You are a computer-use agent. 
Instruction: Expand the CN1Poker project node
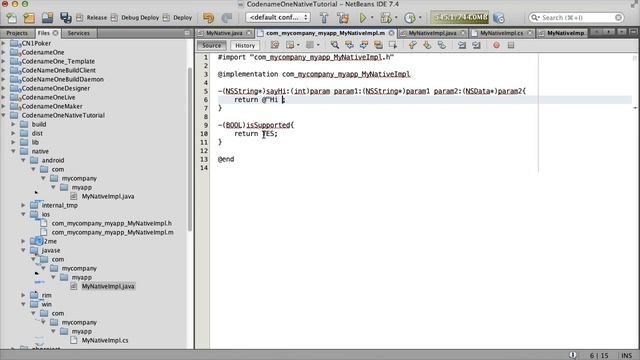pos(4,43)
